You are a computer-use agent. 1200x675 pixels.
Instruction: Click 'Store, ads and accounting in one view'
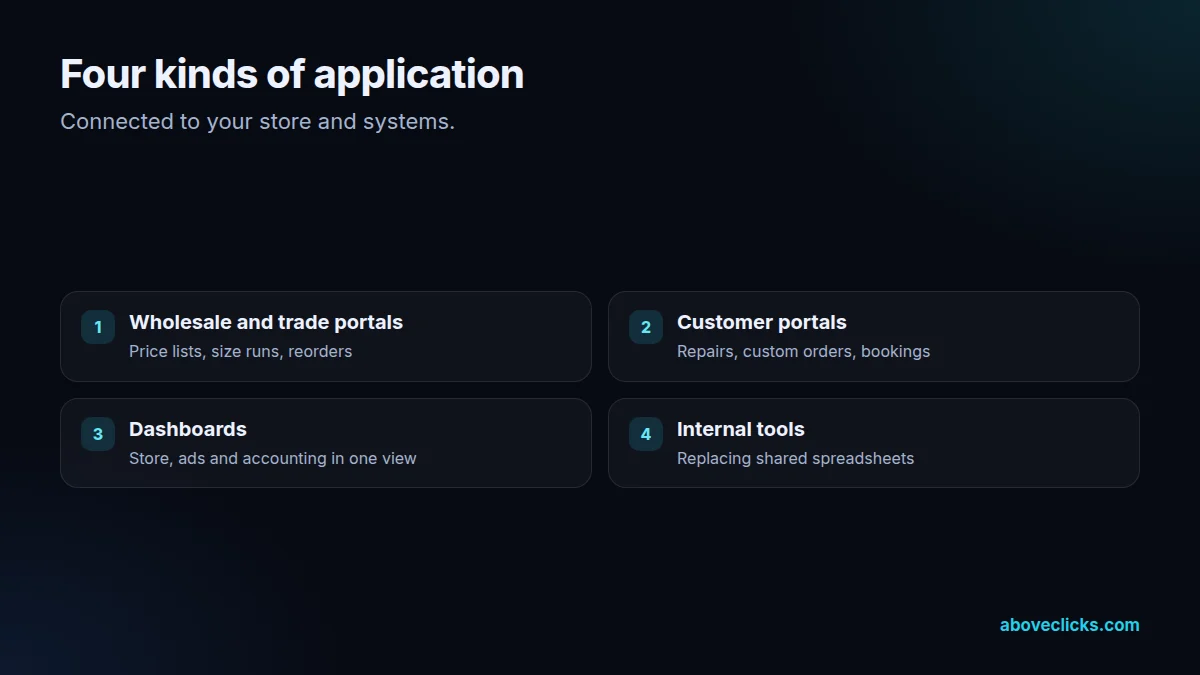coord(273,458)
